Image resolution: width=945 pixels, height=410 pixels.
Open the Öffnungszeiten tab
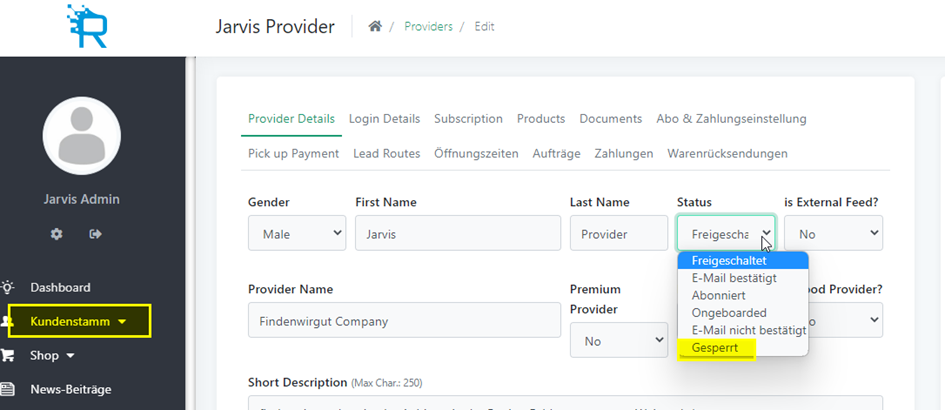coord(476,154)
